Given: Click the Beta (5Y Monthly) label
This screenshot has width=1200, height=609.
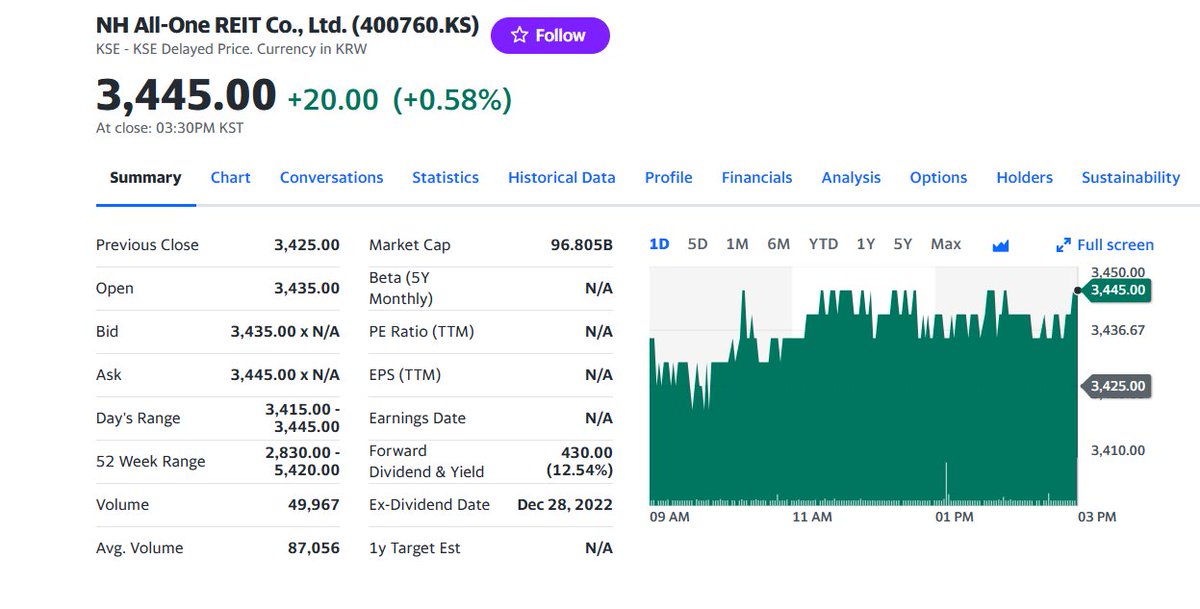Looking at the screenshot, I should [401, 288].
